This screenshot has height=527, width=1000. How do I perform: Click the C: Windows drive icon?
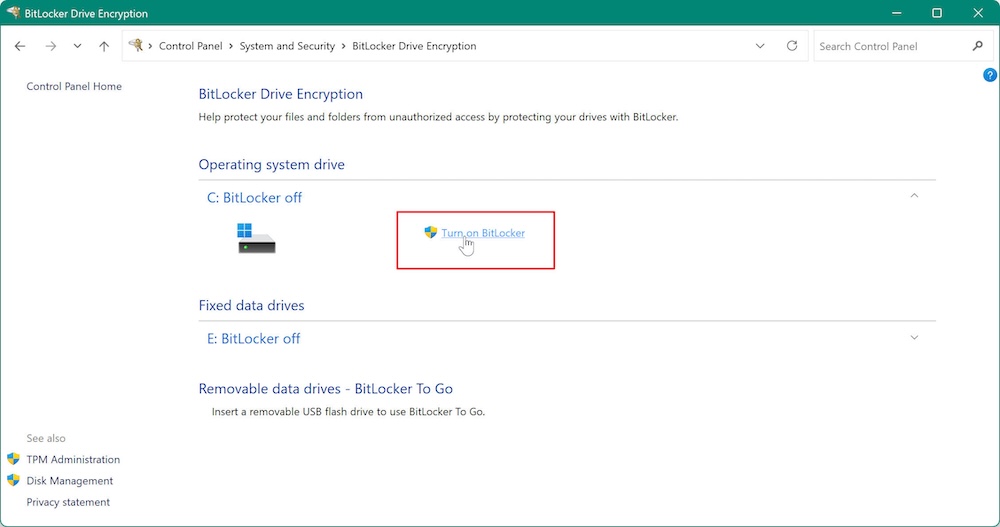(256, 238)
